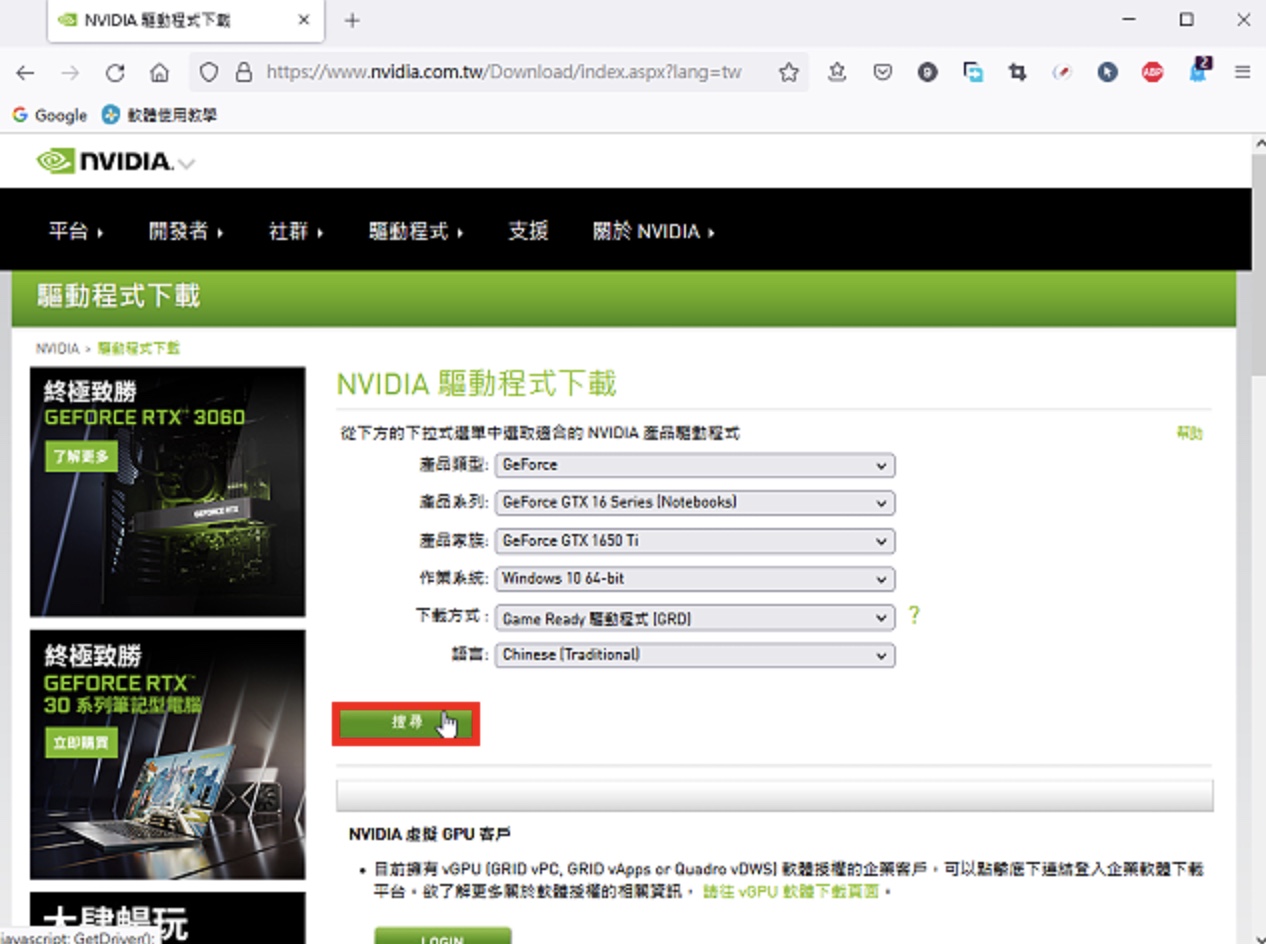Image resolution: width=1266 pixels, height=944 pixels.
Task: Click the address bar URL field
Action: point(504,72)
